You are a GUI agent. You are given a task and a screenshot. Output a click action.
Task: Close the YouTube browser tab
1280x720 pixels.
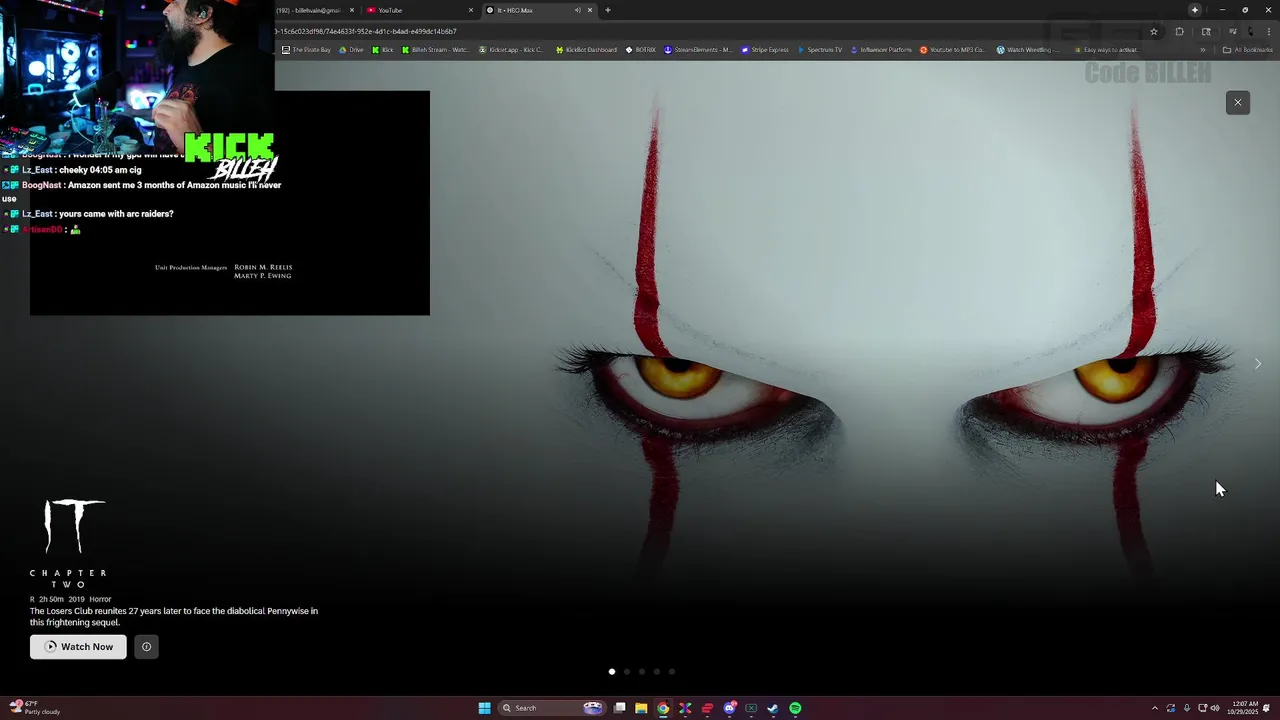tap(471, 10)
